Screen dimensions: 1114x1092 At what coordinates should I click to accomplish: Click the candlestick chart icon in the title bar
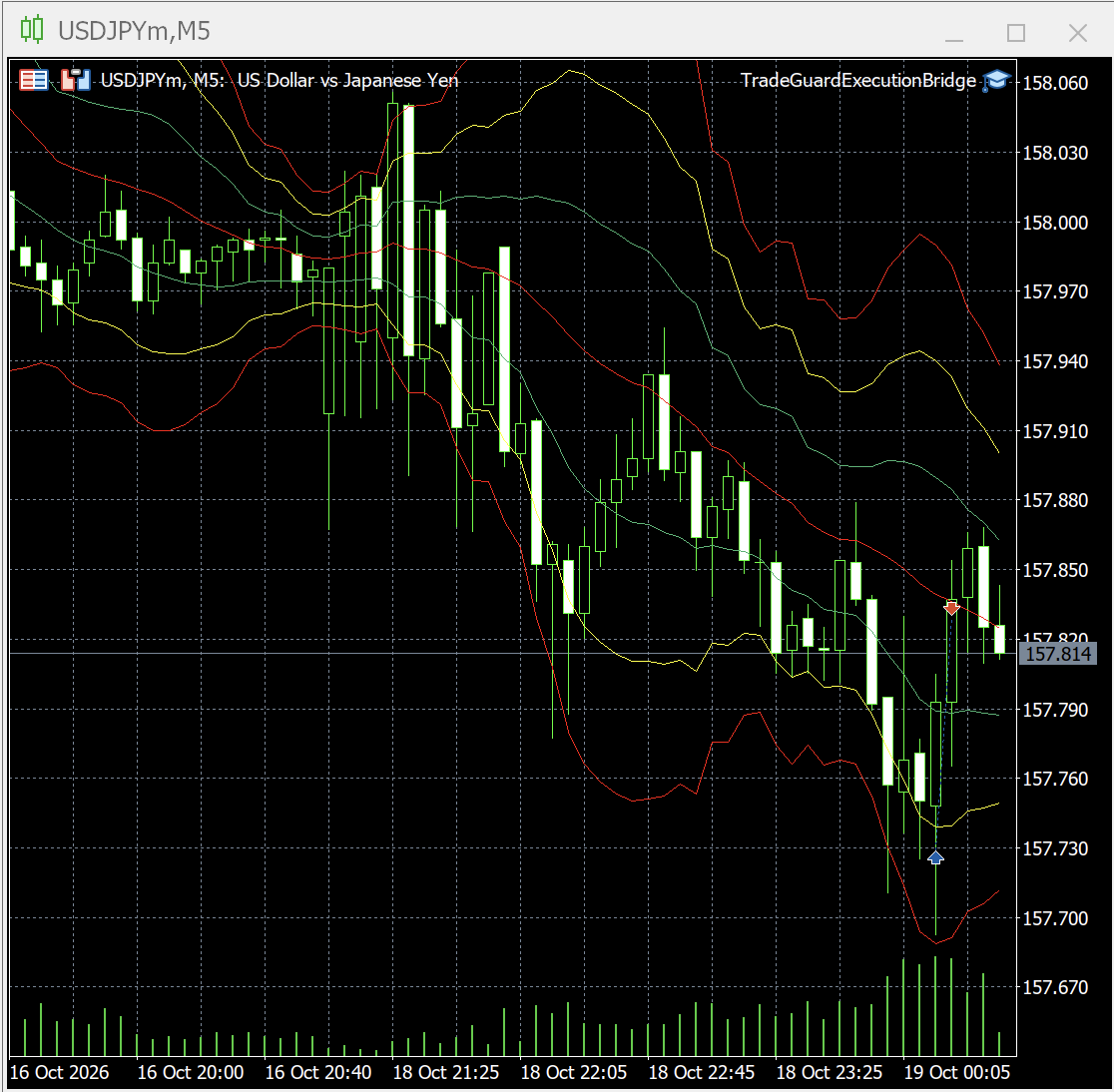point(32,30)
